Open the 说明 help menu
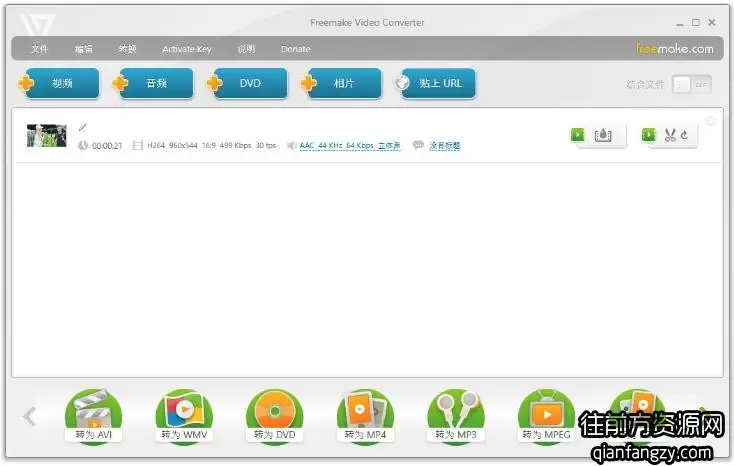The height and width of the screenshot is (466, 734). tap(246, 49)
